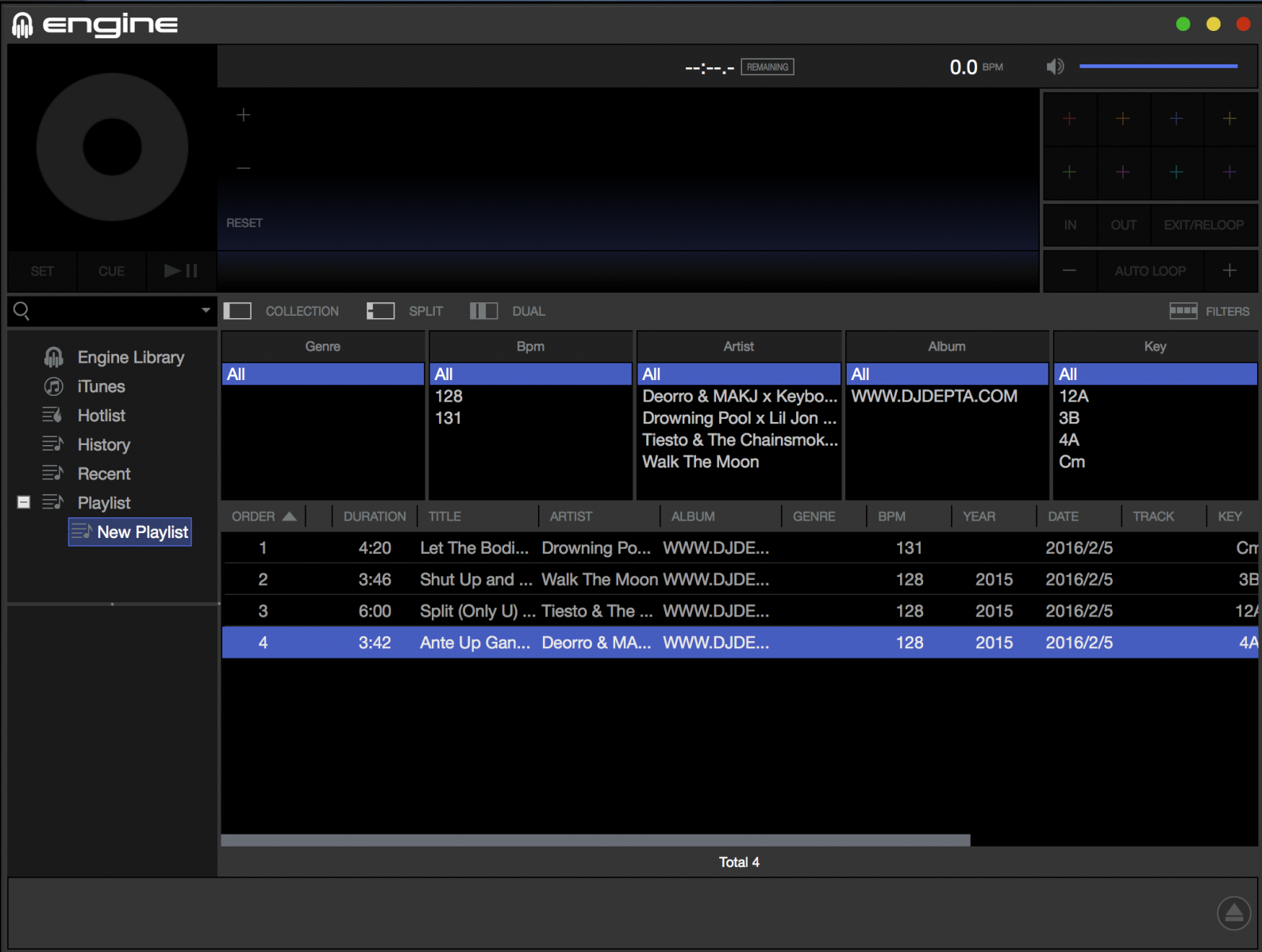
Task: Zoom in waveform with plus icon
Action: pos(244,115)
